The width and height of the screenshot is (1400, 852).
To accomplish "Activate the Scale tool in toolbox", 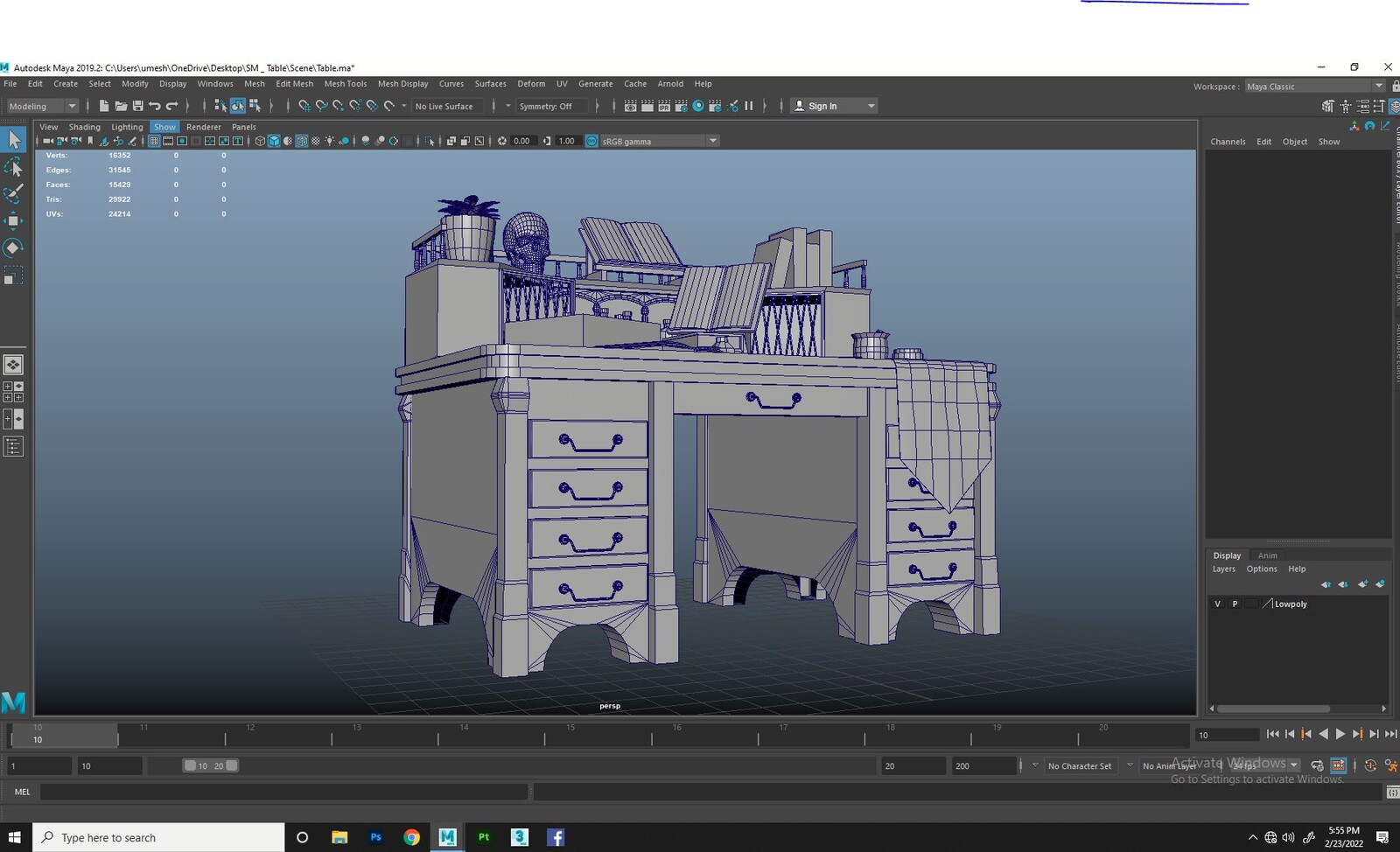I will 13,276.
